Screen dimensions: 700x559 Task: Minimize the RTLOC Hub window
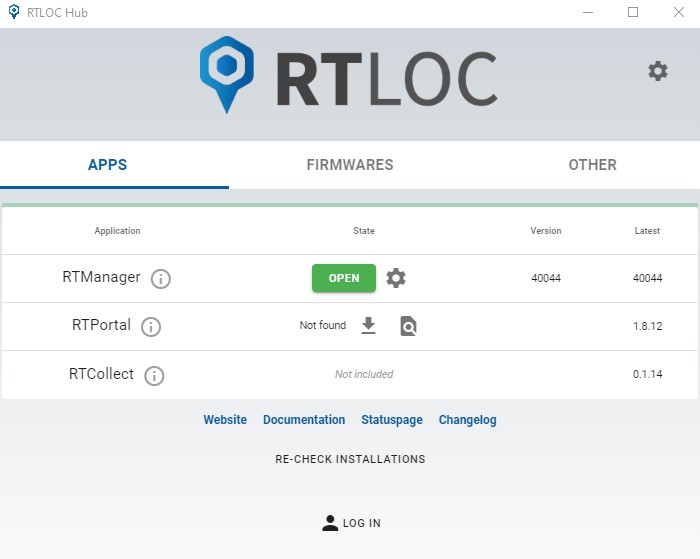click(x=588, y=13)
